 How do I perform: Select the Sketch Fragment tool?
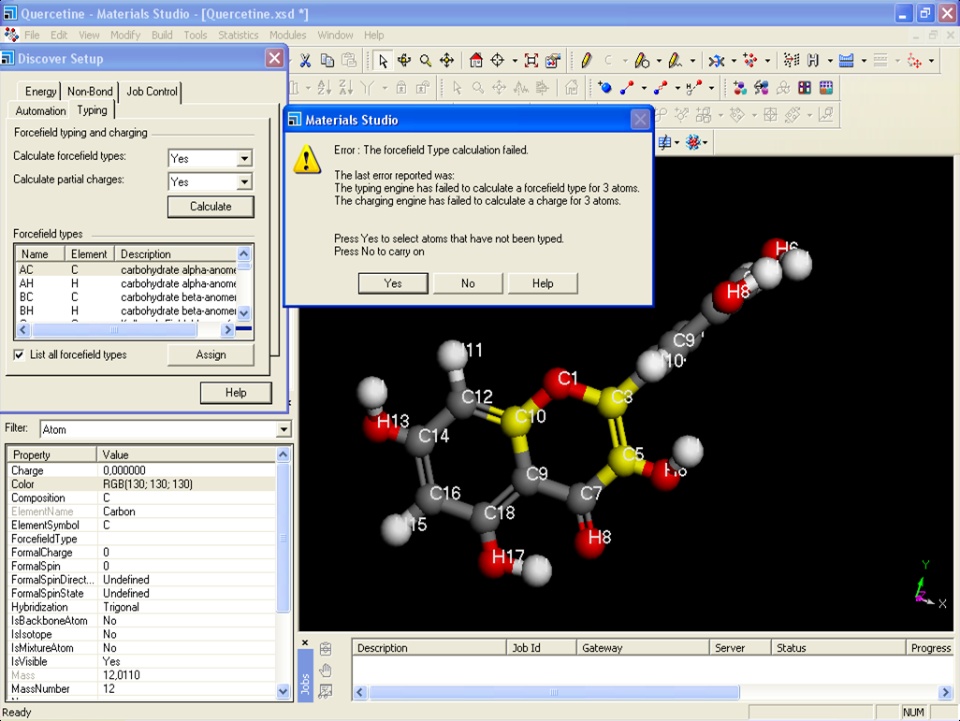675,60
